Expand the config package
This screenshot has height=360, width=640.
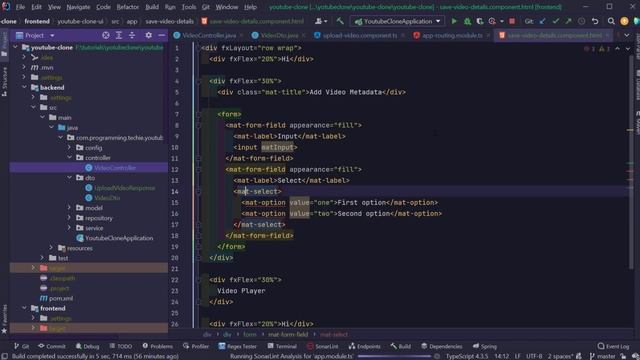coord(69,147)
